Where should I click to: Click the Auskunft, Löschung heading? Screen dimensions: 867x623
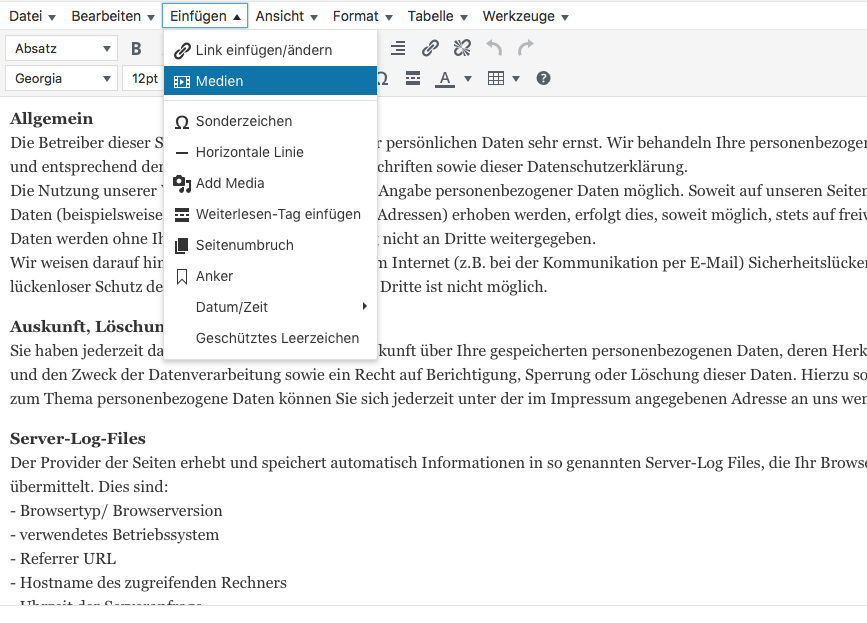(x=87, y=327)
